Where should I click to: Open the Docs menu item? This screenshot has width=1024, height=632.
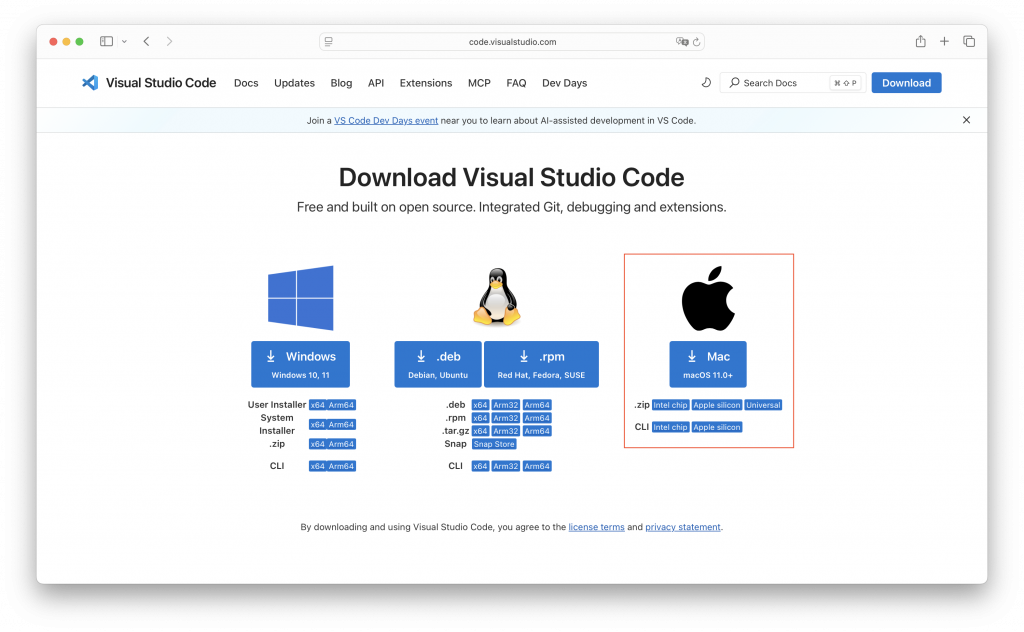point(246,83)
